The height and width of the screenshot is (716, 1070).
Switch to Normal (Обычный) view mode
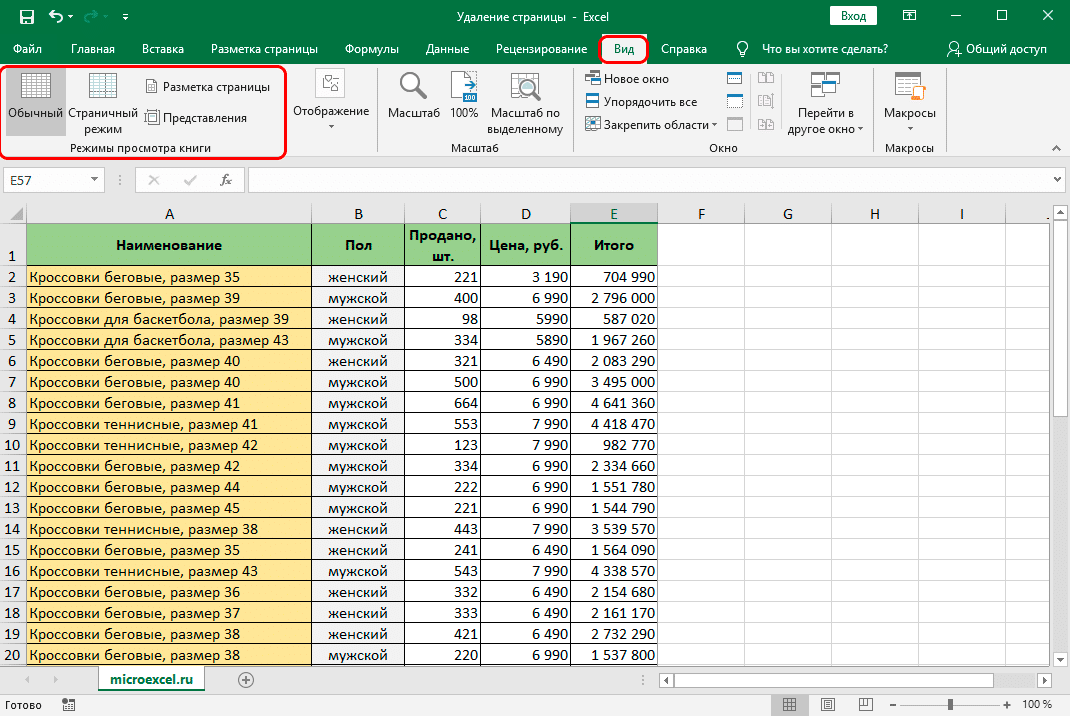(x=36, y=100)
